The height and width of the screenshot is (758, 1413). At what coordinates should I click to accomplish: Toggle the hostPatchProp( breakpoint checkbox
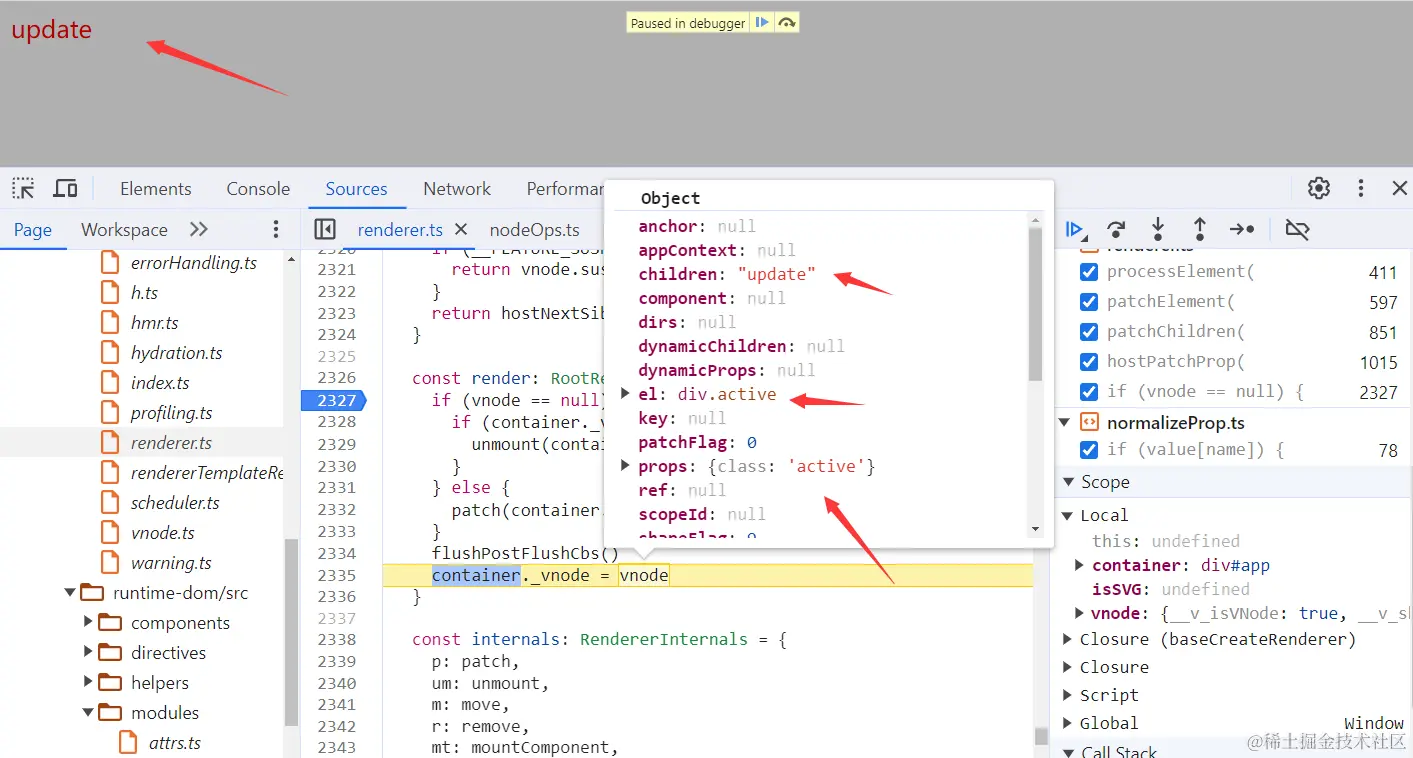click(x=1089, y=362)
